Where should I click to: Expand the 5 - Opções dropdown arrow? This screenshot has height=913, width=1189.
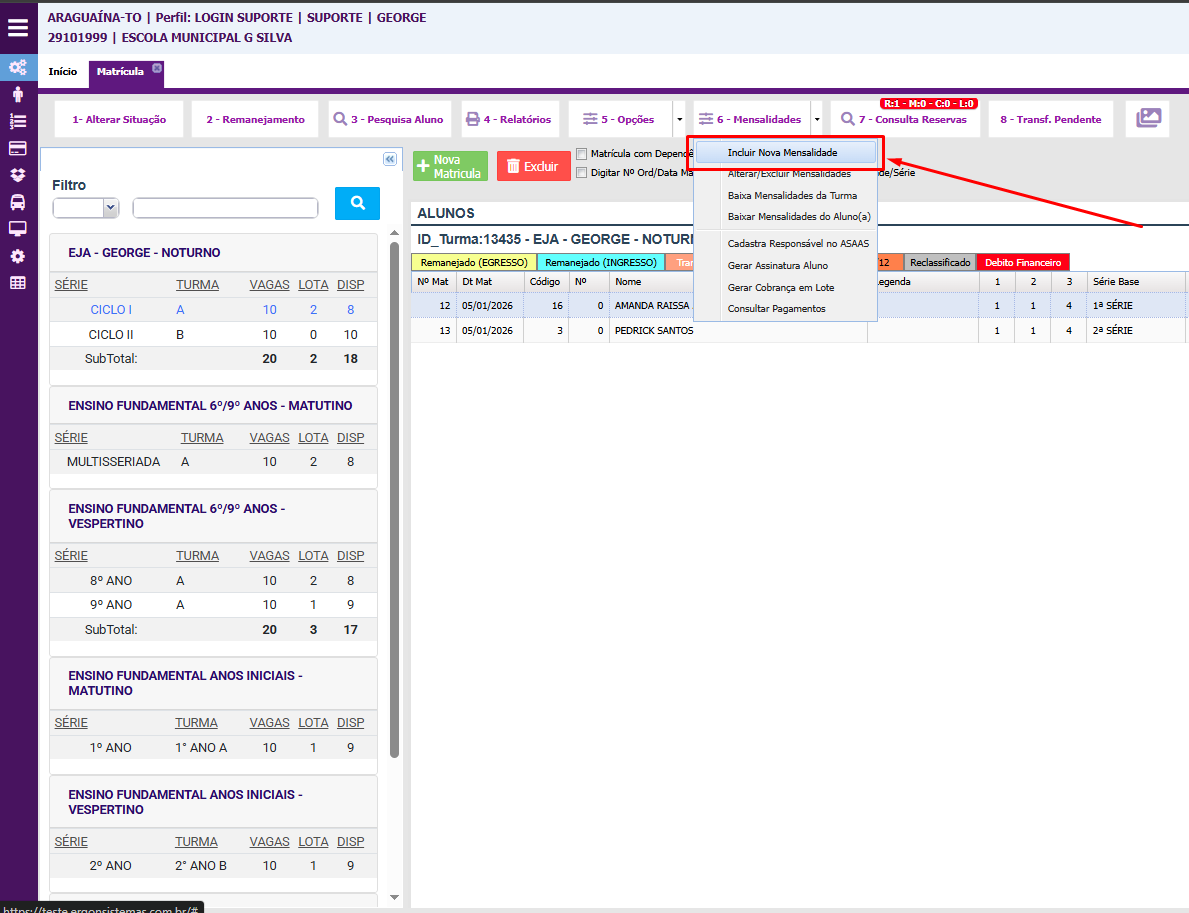coord(679,119)
